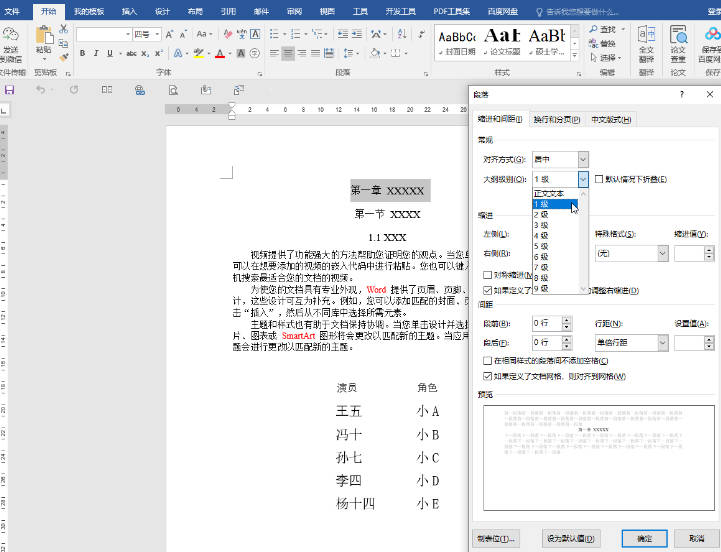Click the Clear Formatting eraser icon

click(228, 34)
